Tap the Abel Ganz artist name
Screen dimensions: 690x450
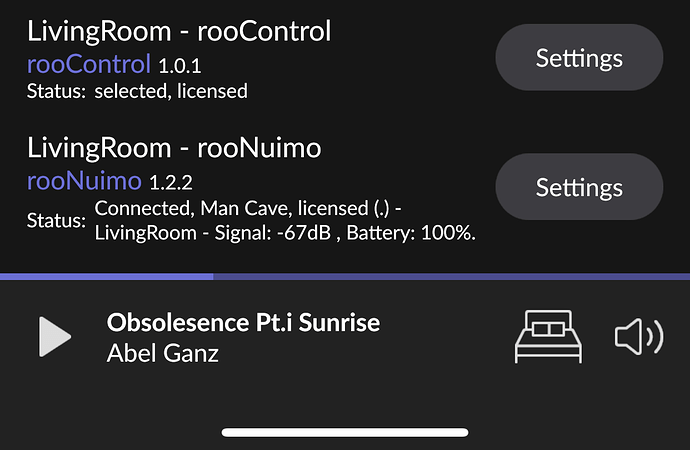[163, 353]
